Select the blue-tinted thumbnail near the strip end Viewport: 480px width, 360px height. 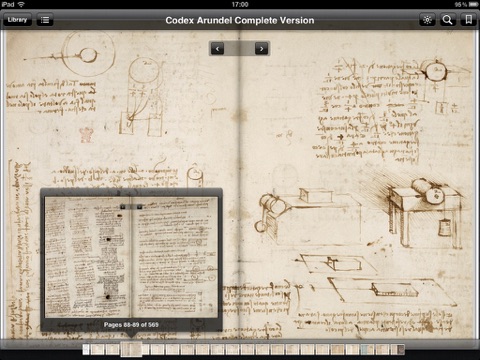tap(368, 349)
